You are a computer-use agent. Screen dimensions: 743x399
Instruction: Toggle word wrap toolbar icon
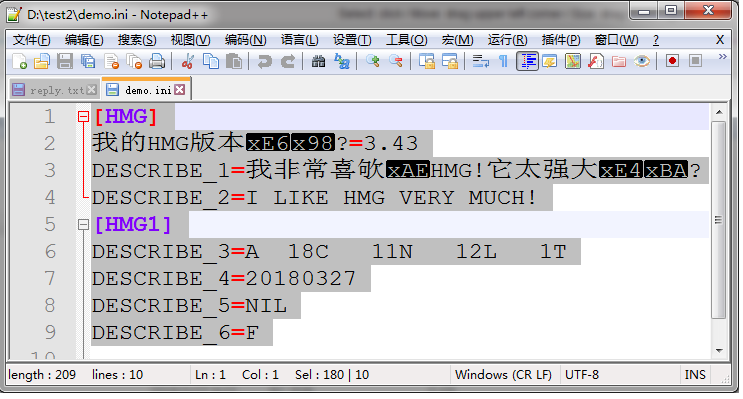click(x=480, y=61)
